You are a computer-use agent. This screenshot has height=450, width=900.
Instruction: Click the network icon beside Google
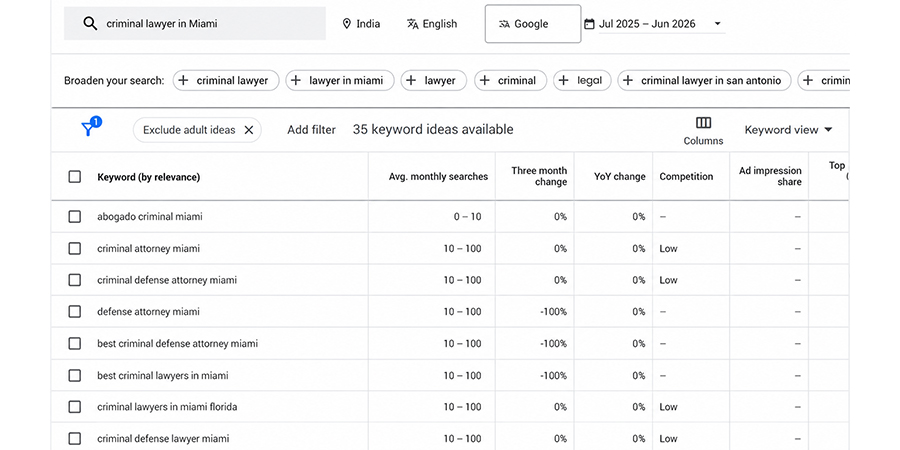[505, 24]
